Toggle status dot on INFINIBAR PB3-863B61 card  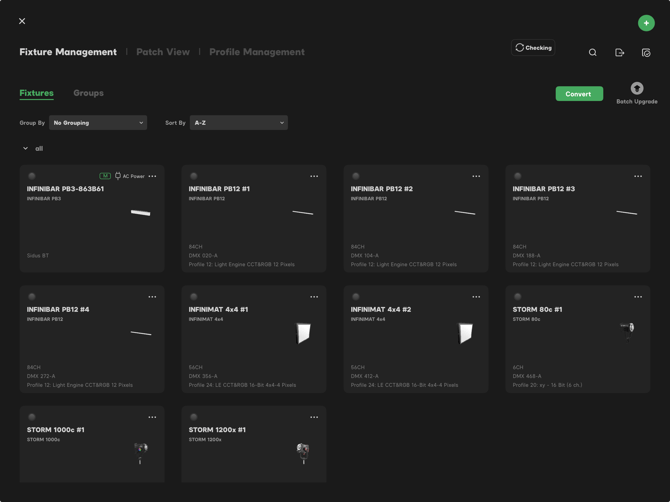pos(32,176)
